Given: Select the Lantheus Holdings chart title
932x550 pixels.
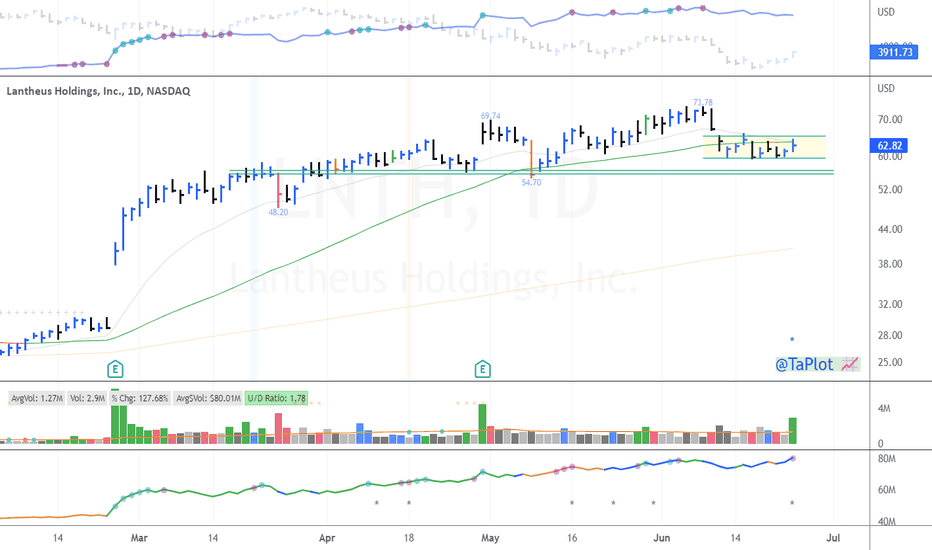Looking at the screenshot, I should coord(98,91).
